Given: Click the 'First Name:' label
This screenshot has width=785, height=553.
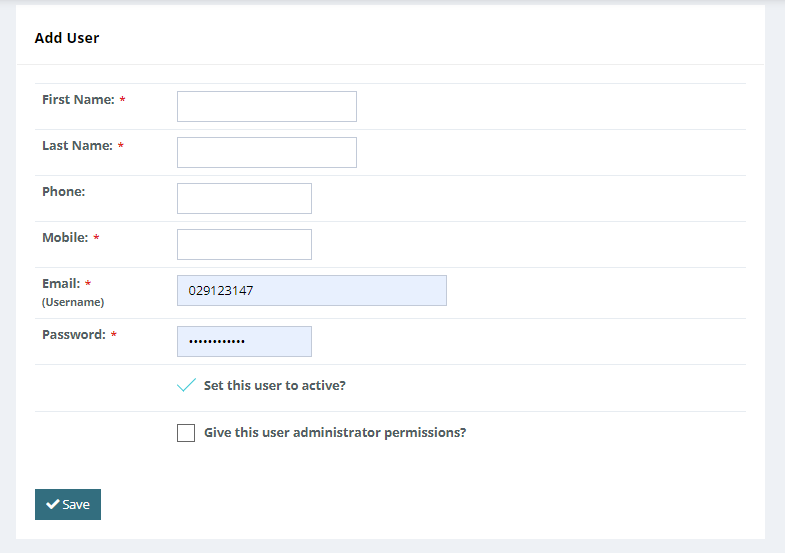Looking at the screenshot, I should click(78, 100).
